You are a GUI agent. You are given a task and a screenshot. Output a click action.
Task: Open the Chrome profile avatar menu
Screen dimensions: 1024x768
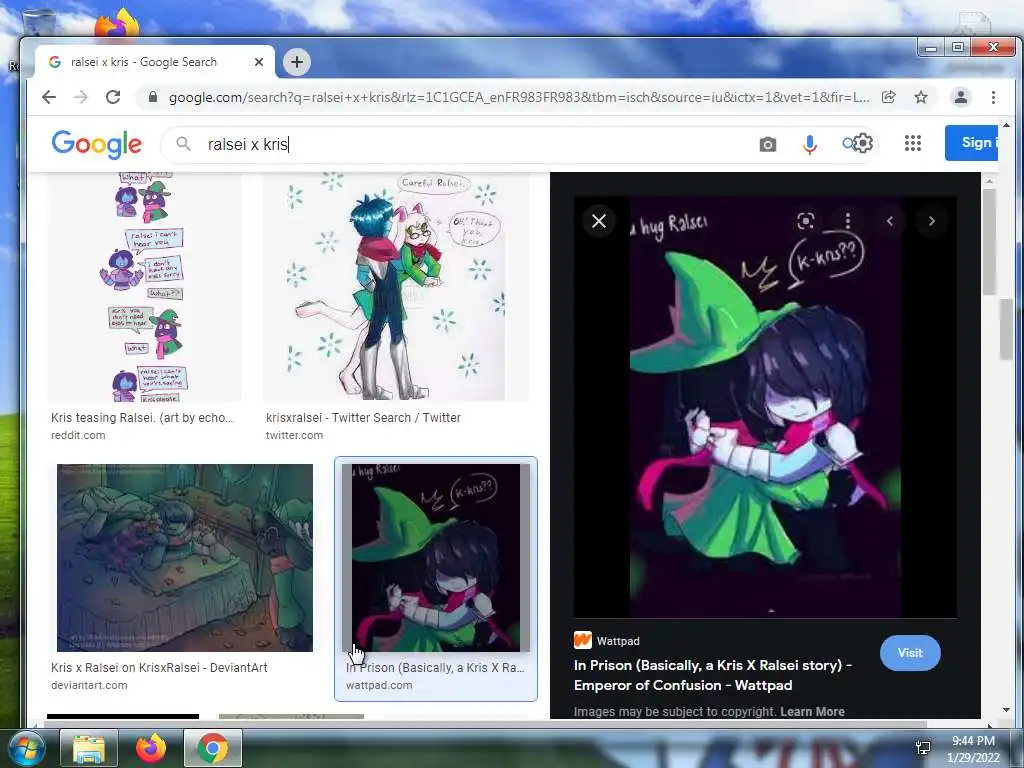click(961, 97)
